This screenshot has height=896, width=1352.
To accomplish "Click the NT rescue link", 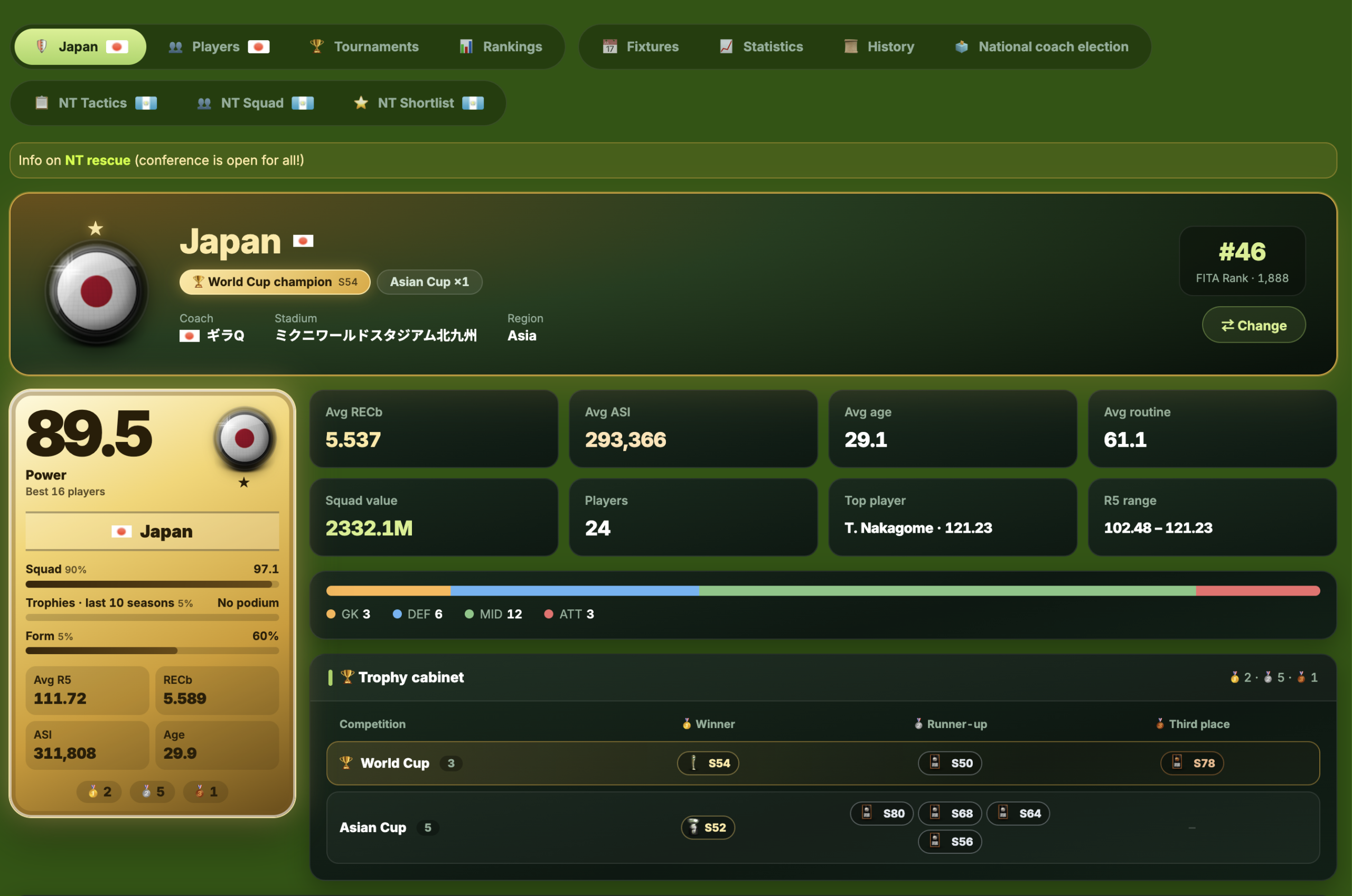I will pyautogui.click(x=98, y=160).
